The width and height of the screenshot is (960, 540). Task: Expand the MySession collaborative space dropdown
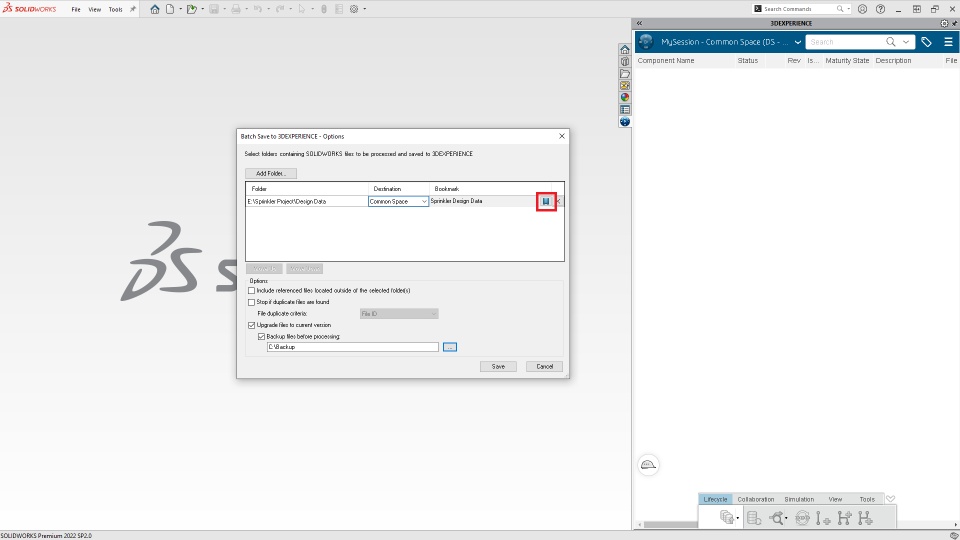tap(798, 42)
